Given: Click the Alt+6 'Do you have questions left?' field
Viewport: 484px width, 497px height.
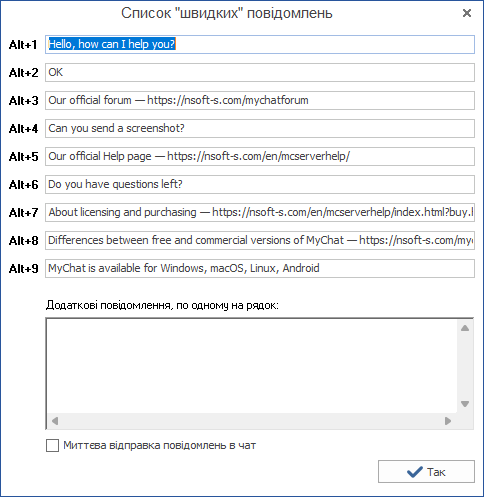Looking at the screenshot, I should tap(260, 184).
